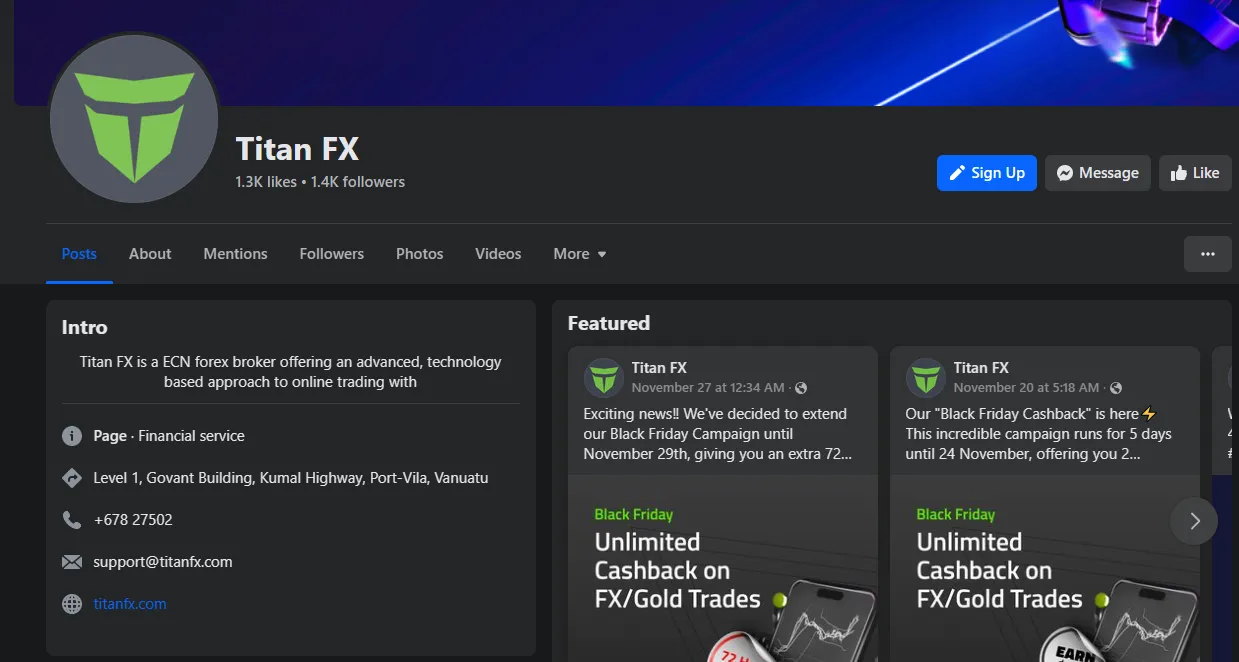Switch to the Posts tab

[79, 254]
